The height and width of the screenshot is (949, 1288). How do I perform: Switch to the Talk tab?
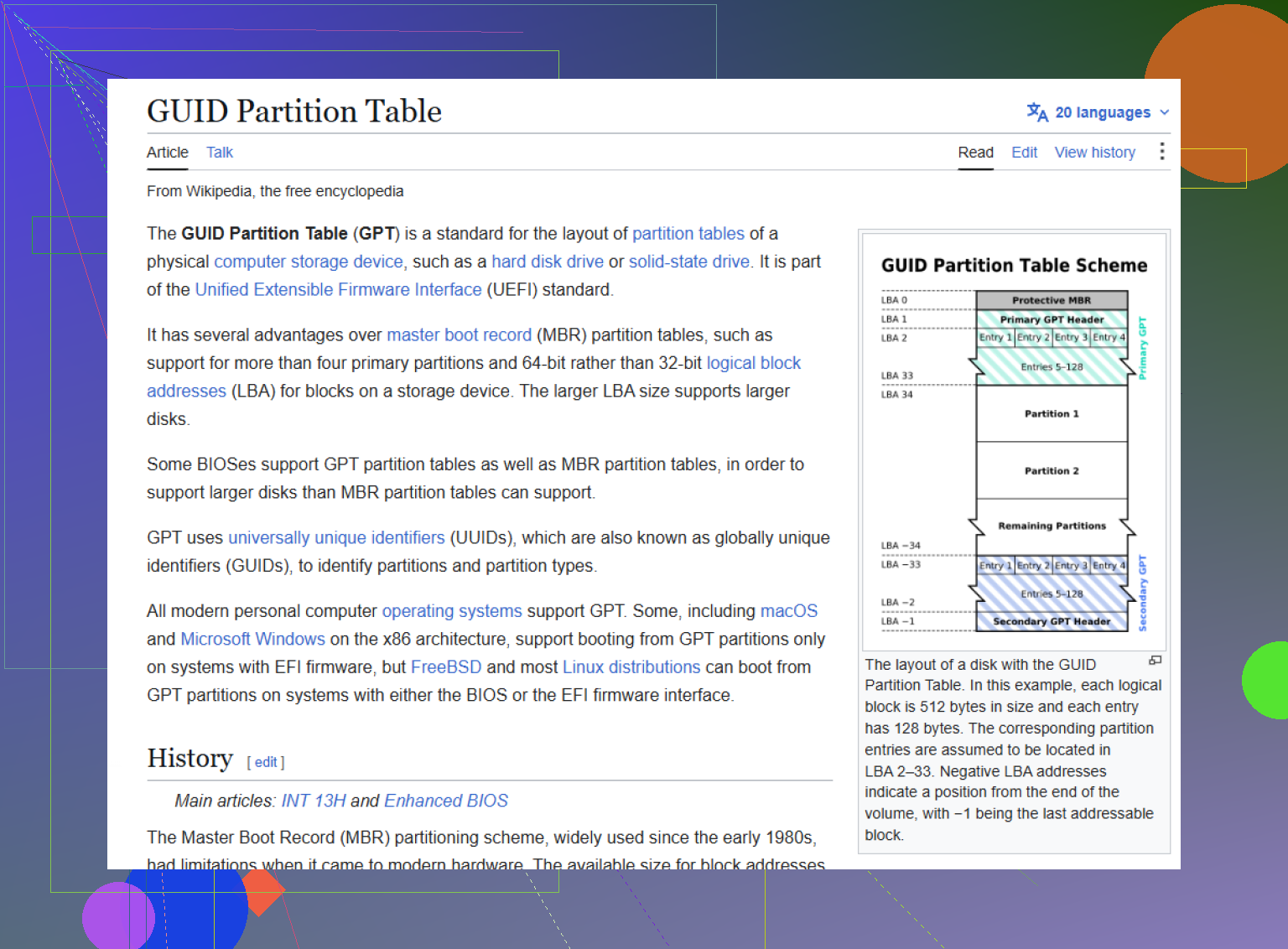point(220,153)
